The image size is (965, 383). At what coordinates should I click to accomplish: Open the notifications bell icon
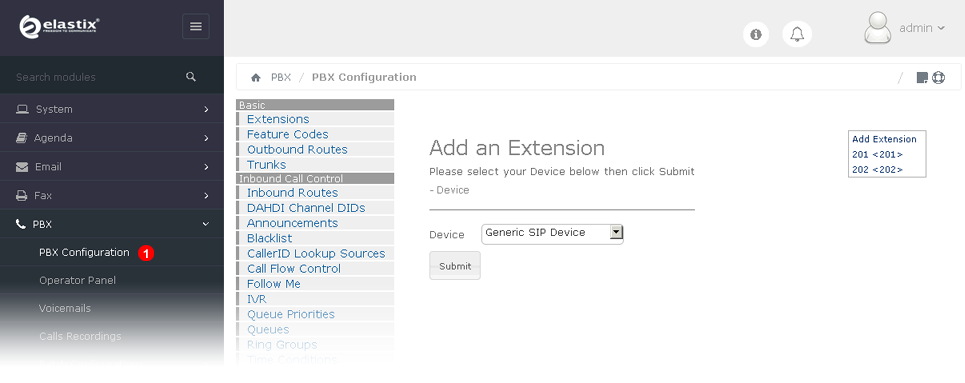click(x=797, y=34)
